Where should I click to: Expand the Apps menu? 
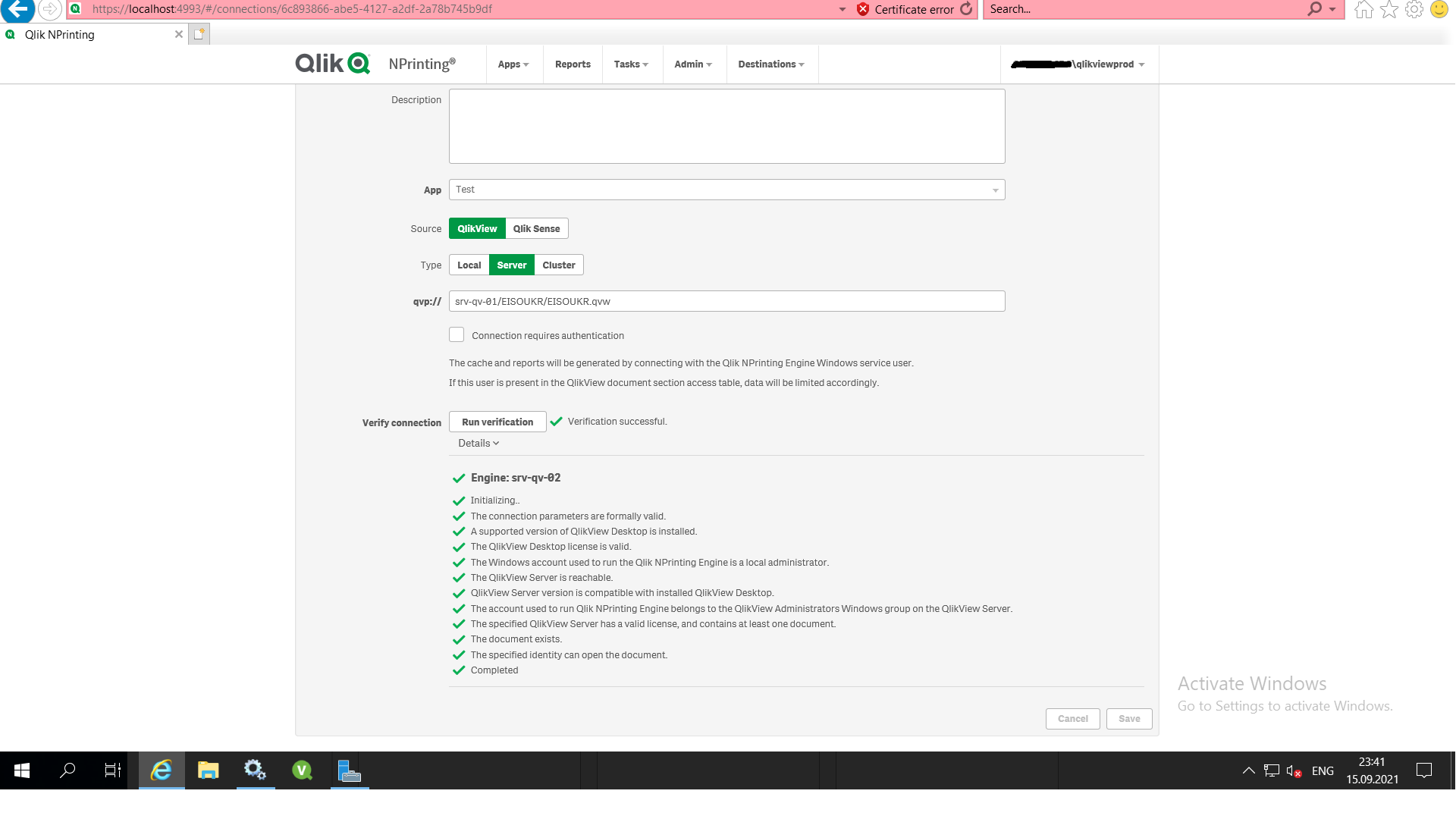[513, 64]
